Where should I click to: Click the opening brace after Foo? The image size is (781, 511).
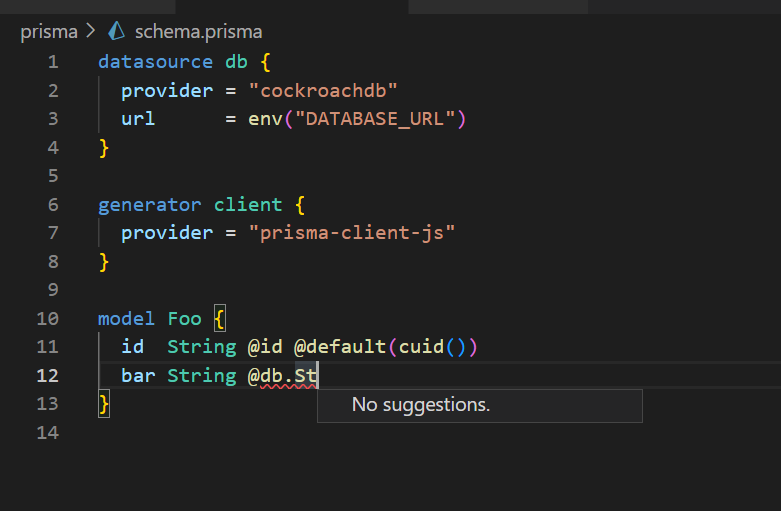(219, 318)
